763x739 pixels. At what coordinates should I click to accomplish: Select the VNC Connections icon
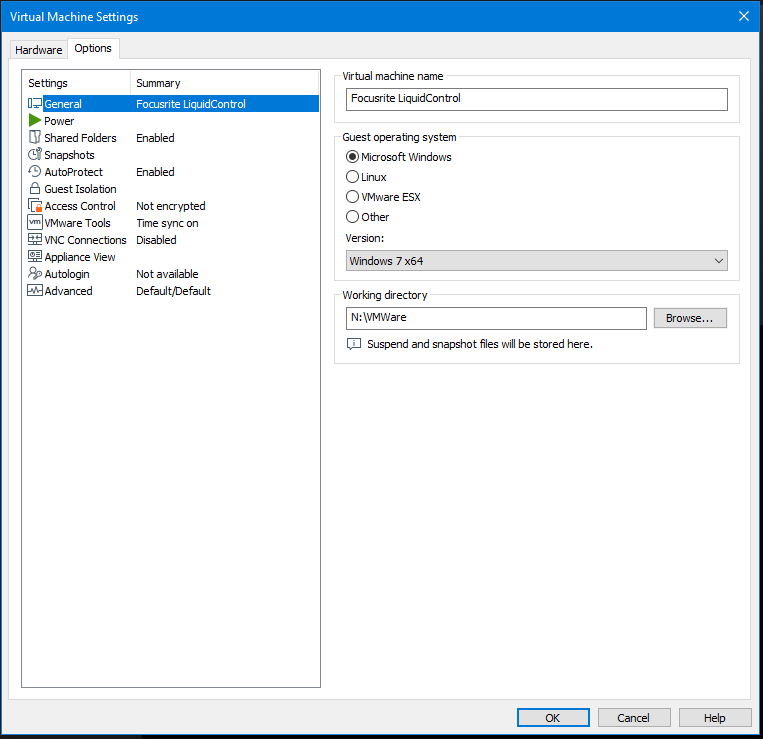pos(35,240)
